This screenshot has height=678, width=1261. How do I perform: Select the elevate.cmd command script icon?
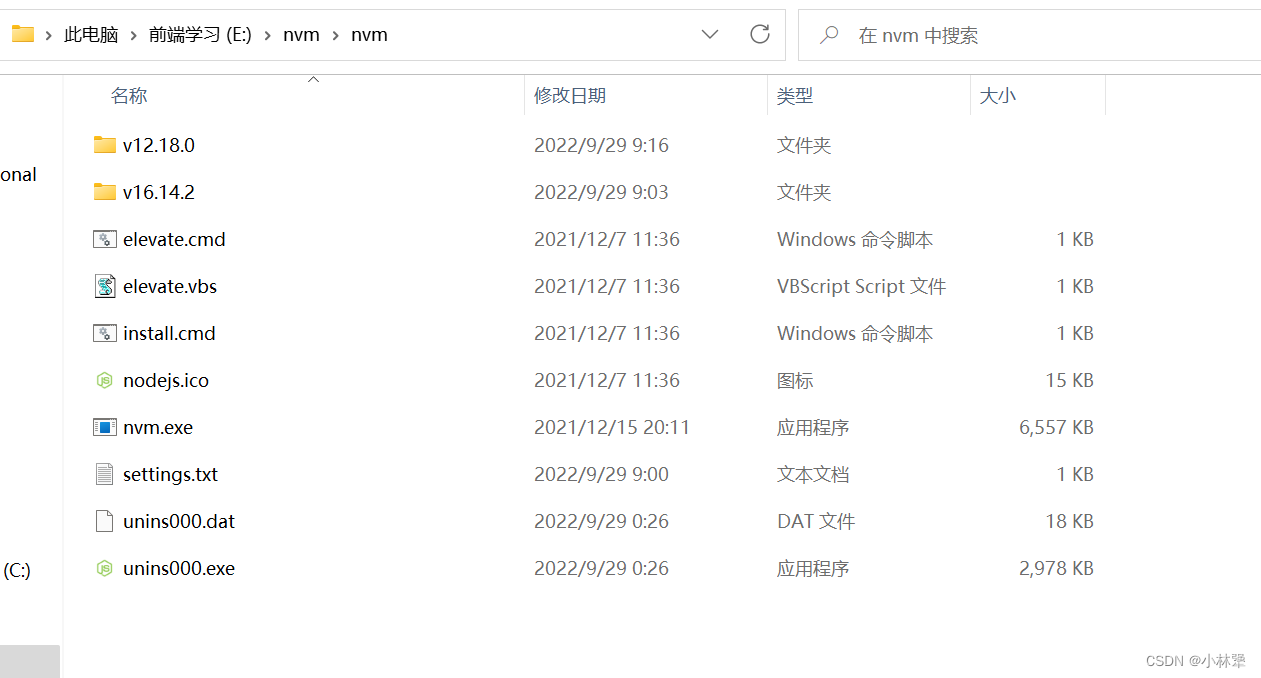[x=105, y=239]
